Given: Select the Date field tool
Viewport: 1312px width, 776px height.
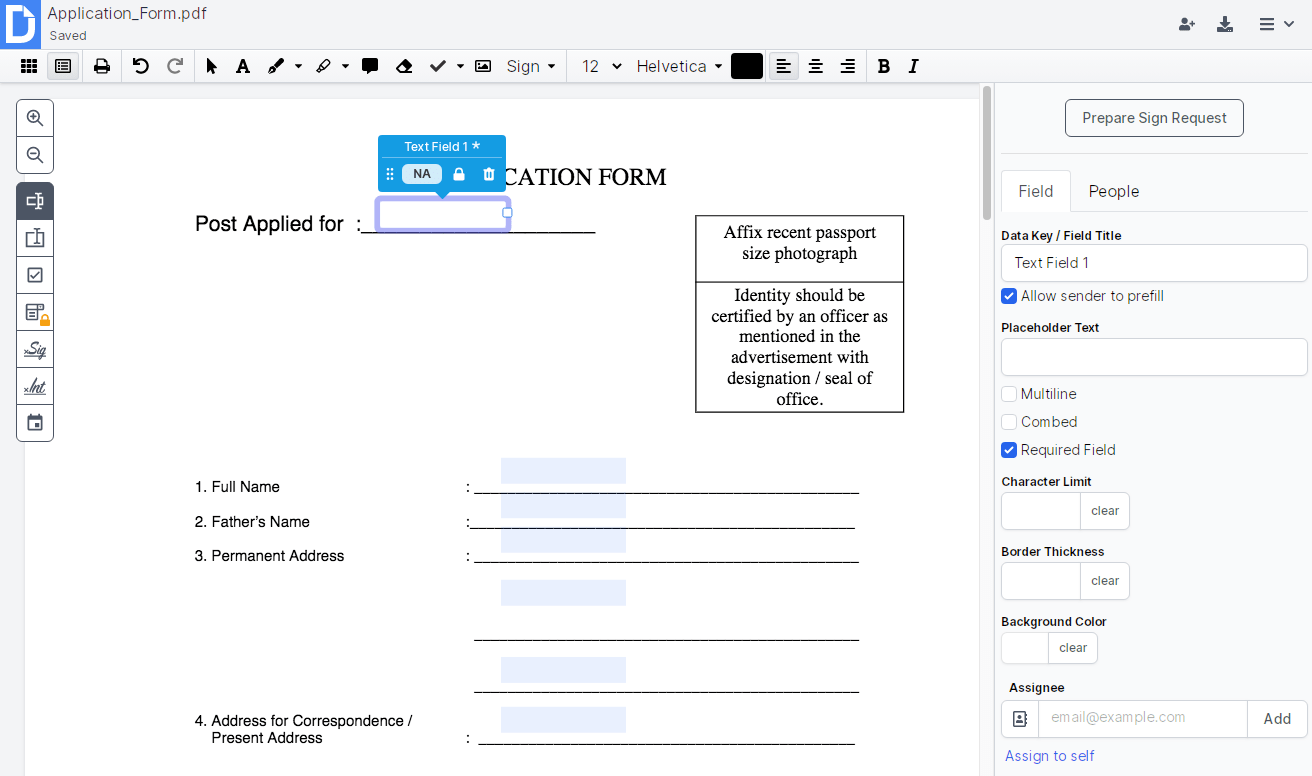Looking at the screenshot, I should point(35,422).
